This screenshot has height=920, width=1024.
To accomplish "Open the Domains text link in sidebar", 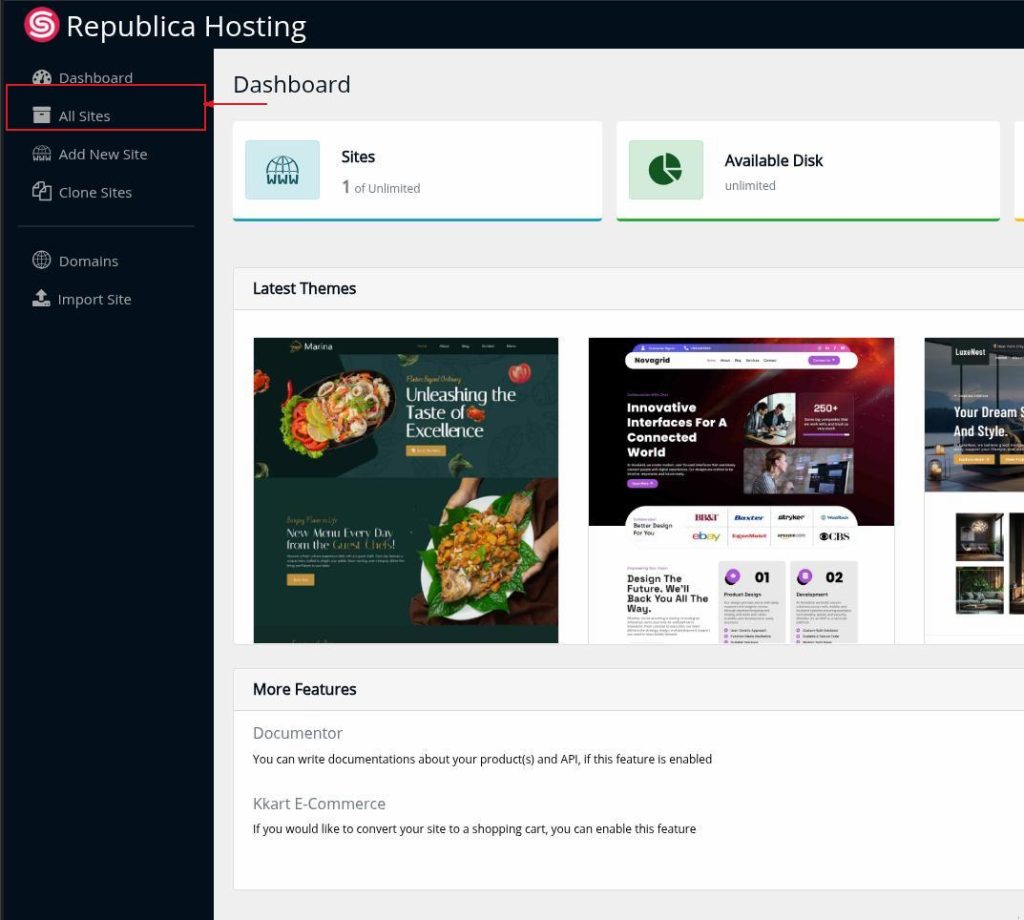I will pyautogui.click(x=88, y=261).
